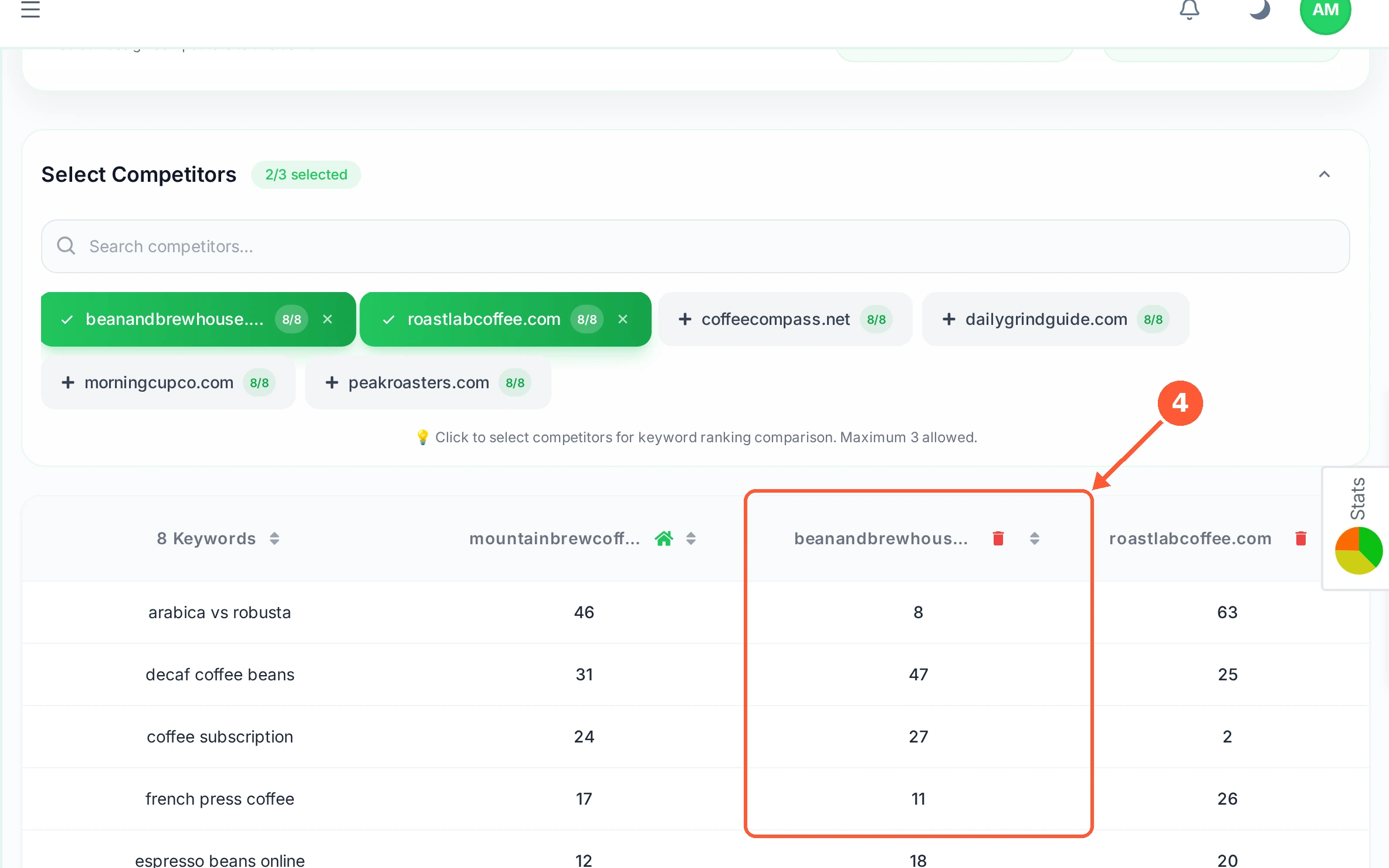
Task: Select the decaf coffee beans keyword
Action: (220, 674)
